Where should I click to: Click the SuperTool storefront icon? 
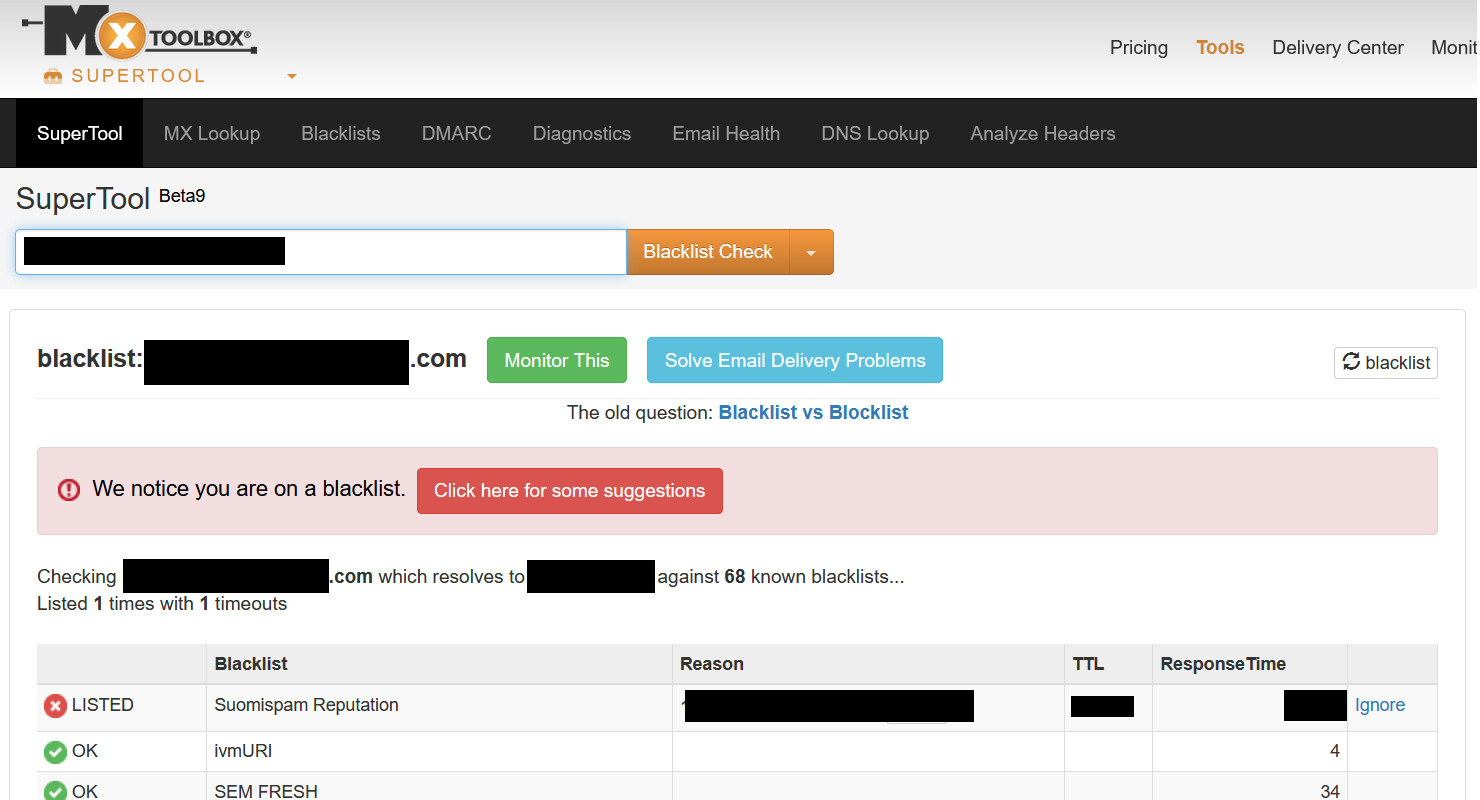(x=53, y=76)
